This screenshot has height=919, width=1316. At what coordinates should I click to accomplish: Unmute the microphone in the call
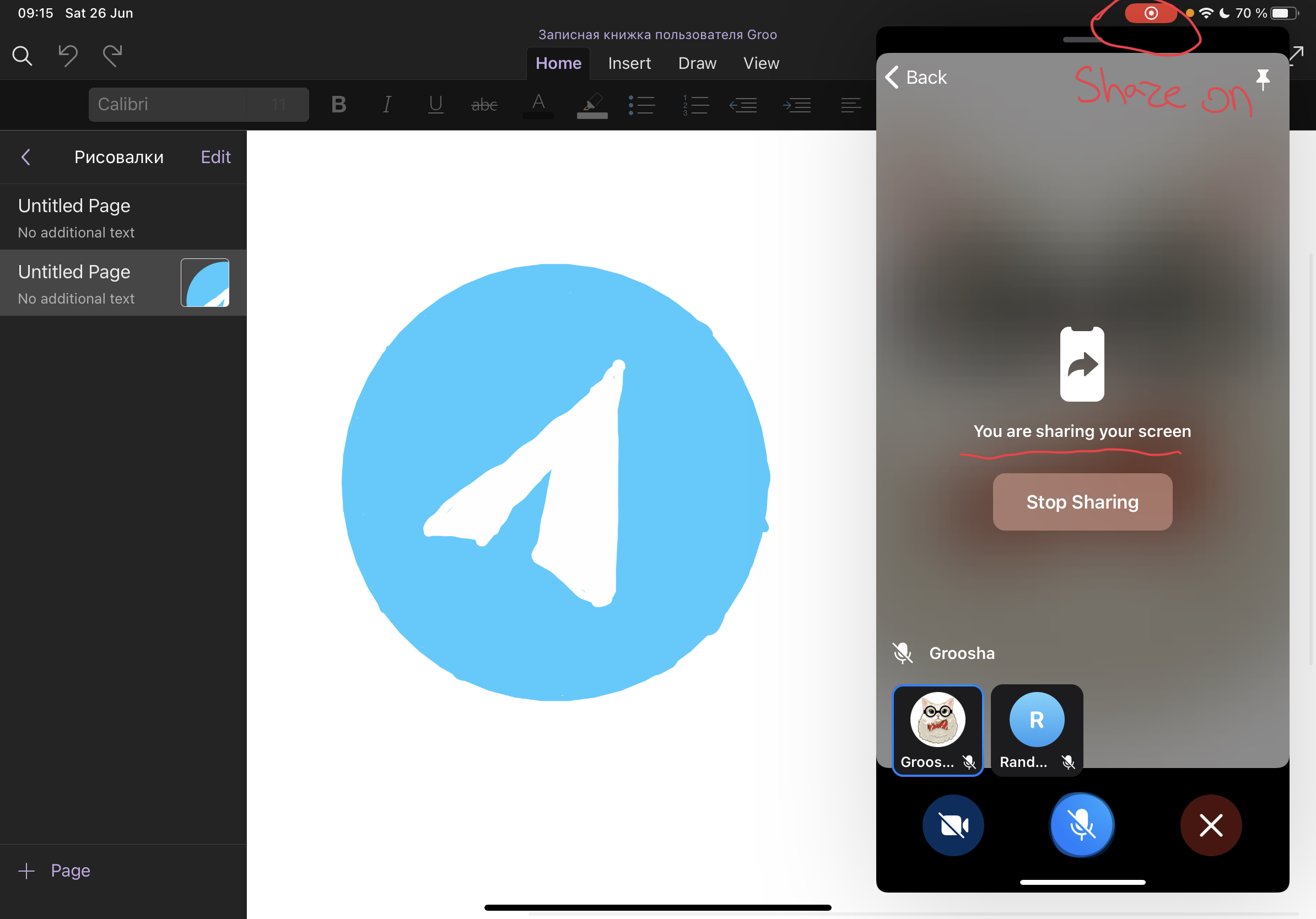tap(1082, 825)
